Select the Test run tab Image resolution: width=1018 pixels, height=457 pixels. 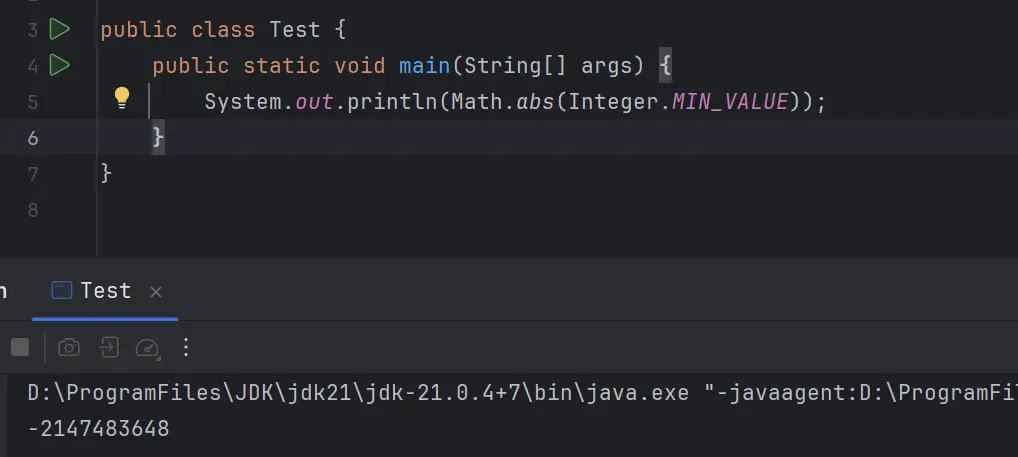pyautogui.click(x=105, y=290)
